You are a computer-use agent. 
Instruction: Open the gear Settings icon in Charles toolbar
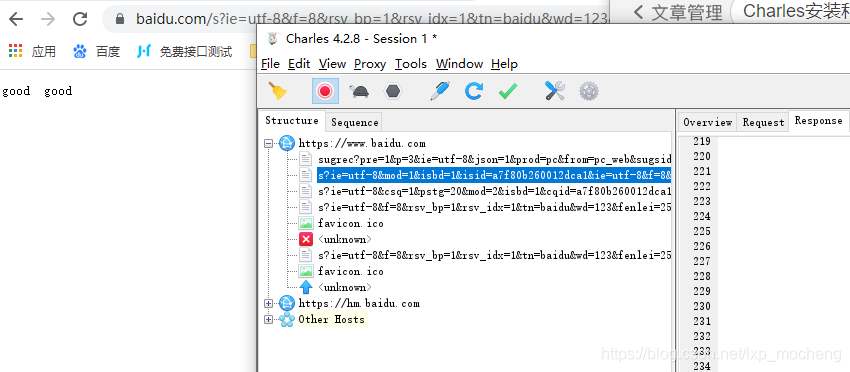point(588,91)
